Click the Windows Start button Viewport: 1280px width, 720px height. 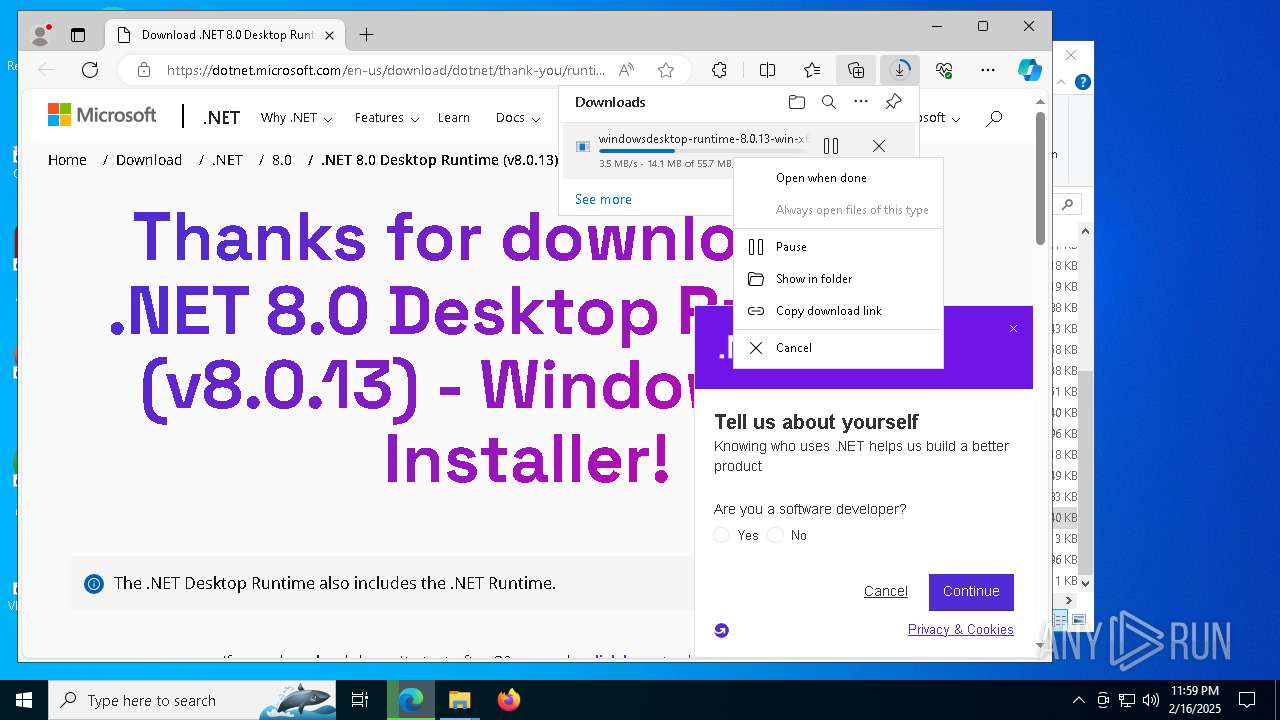pos(24,700)
